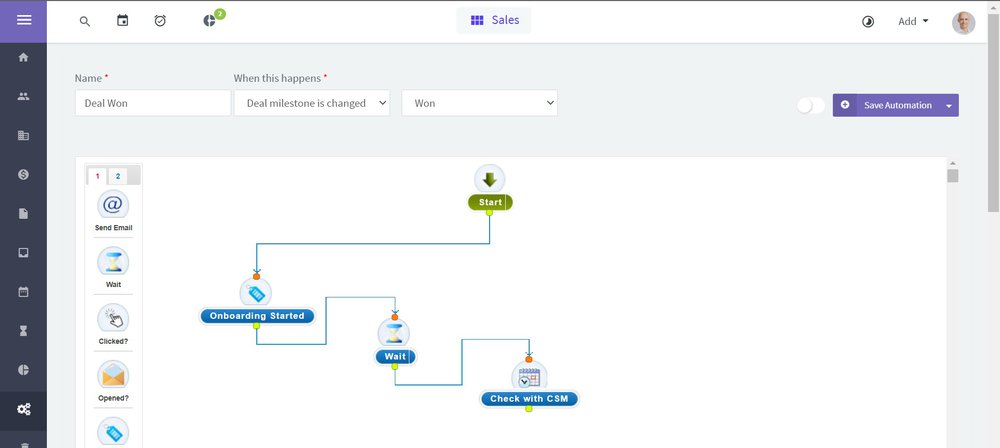Click the Onboarding Started tag icon
1000x448 pixels.
coord(256,293)
